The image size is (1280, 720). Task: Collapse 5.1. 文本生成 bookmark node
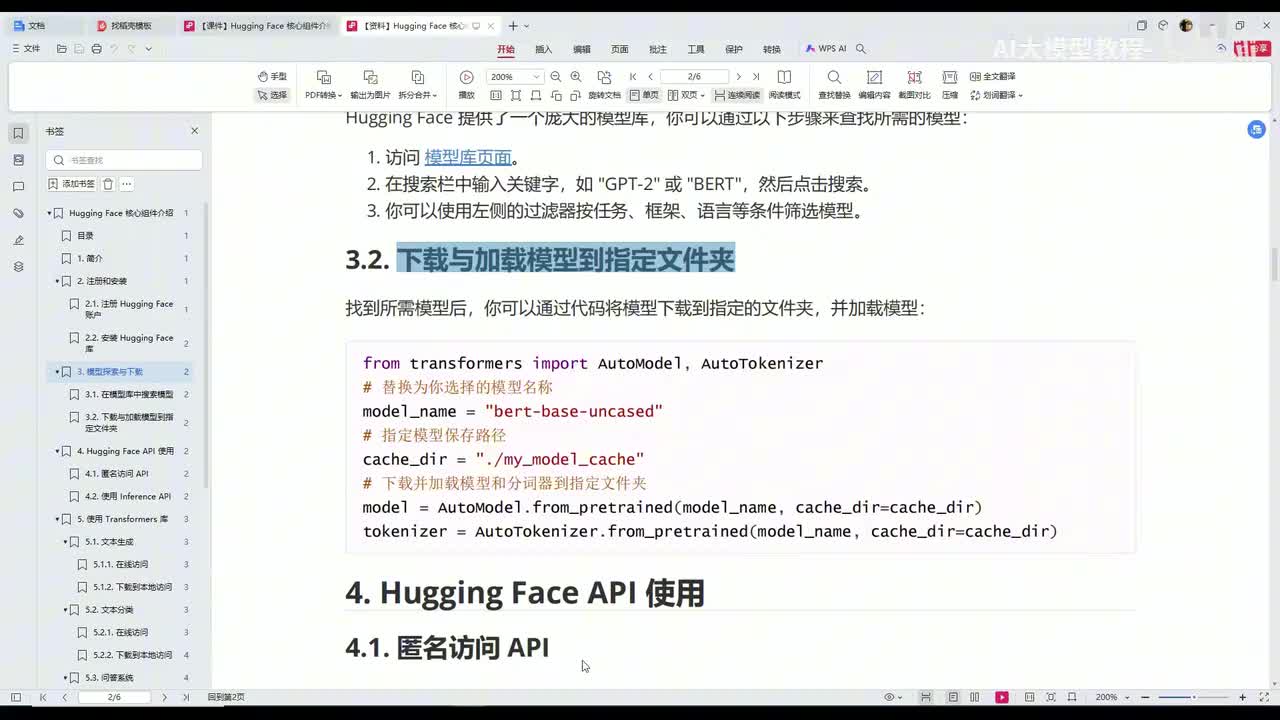pyautogui.click(x=65, y=542)
